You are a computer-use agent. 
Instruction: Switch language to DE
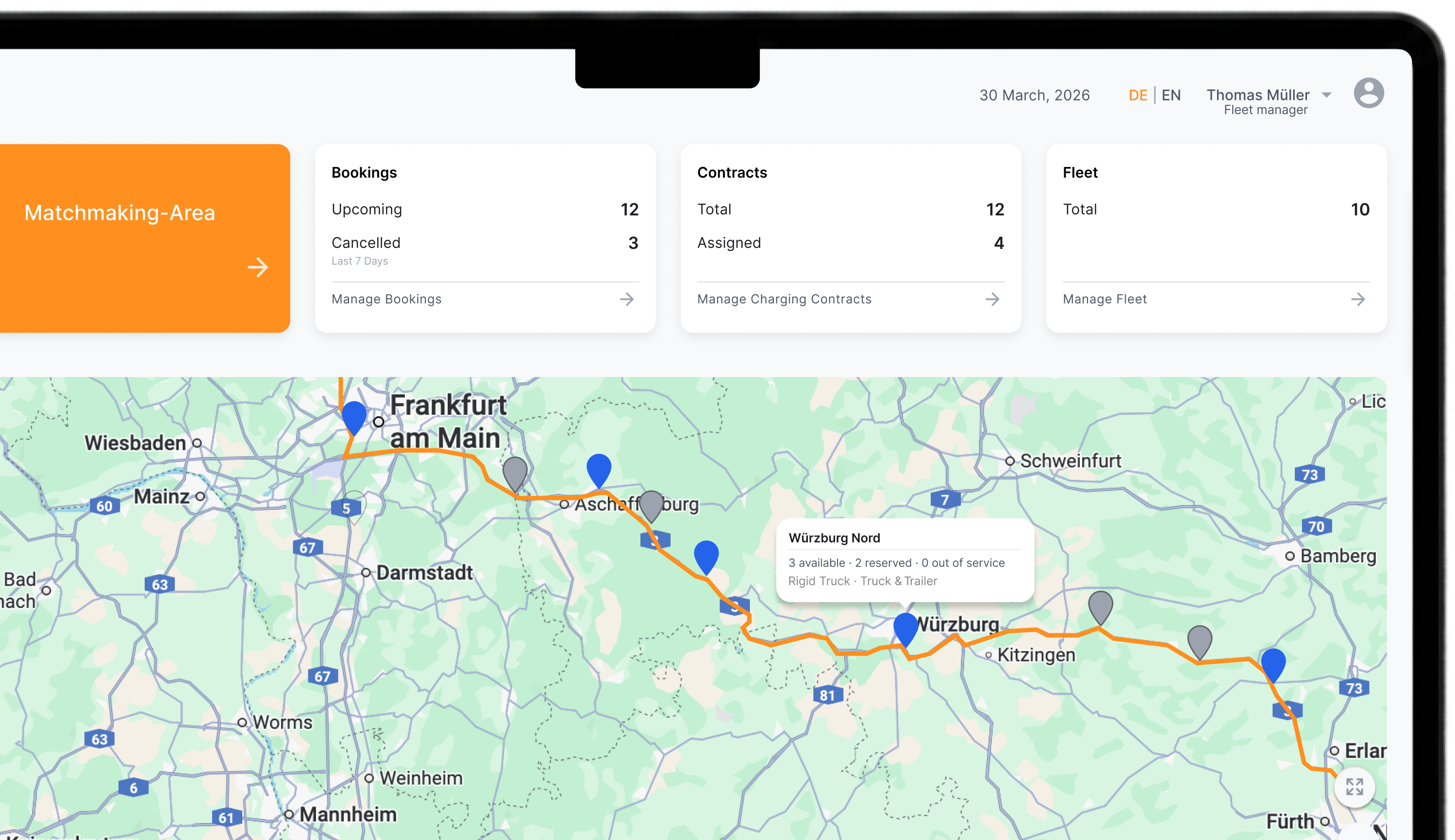coord(1137,95)
